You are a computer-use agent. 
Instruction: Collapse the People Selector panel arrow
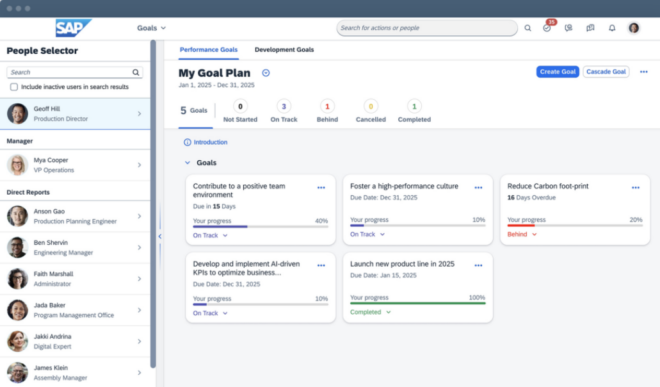(160, 236)
